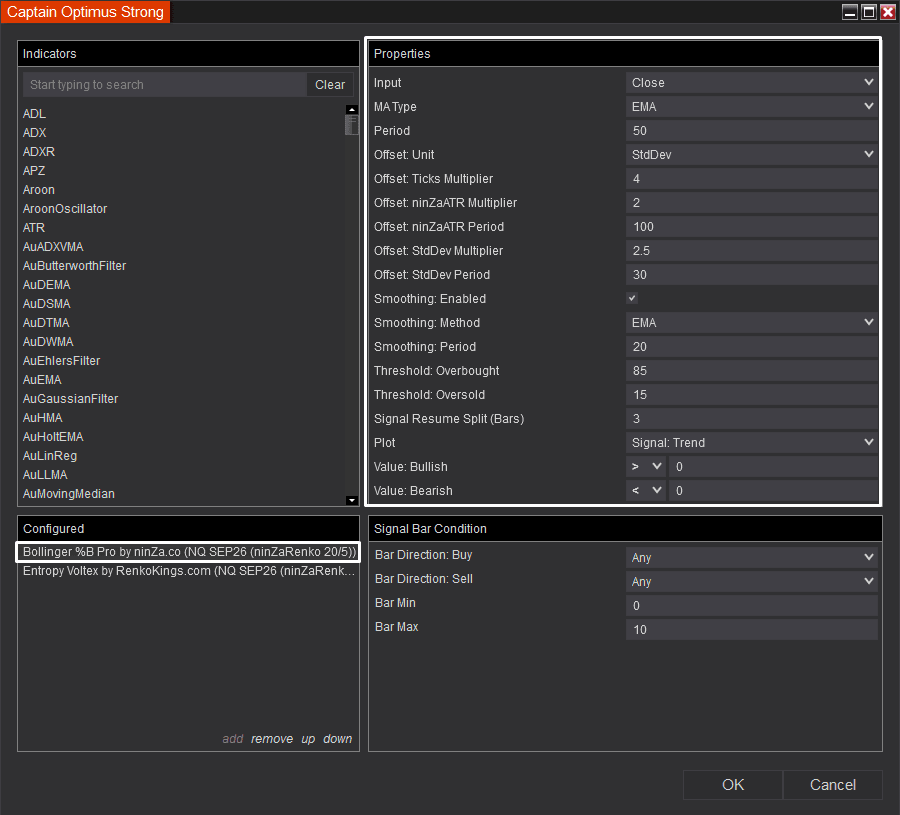Open the Offset: Unit dropdown
The width and height of the screenshot is (900, 815).
[751, 154]
